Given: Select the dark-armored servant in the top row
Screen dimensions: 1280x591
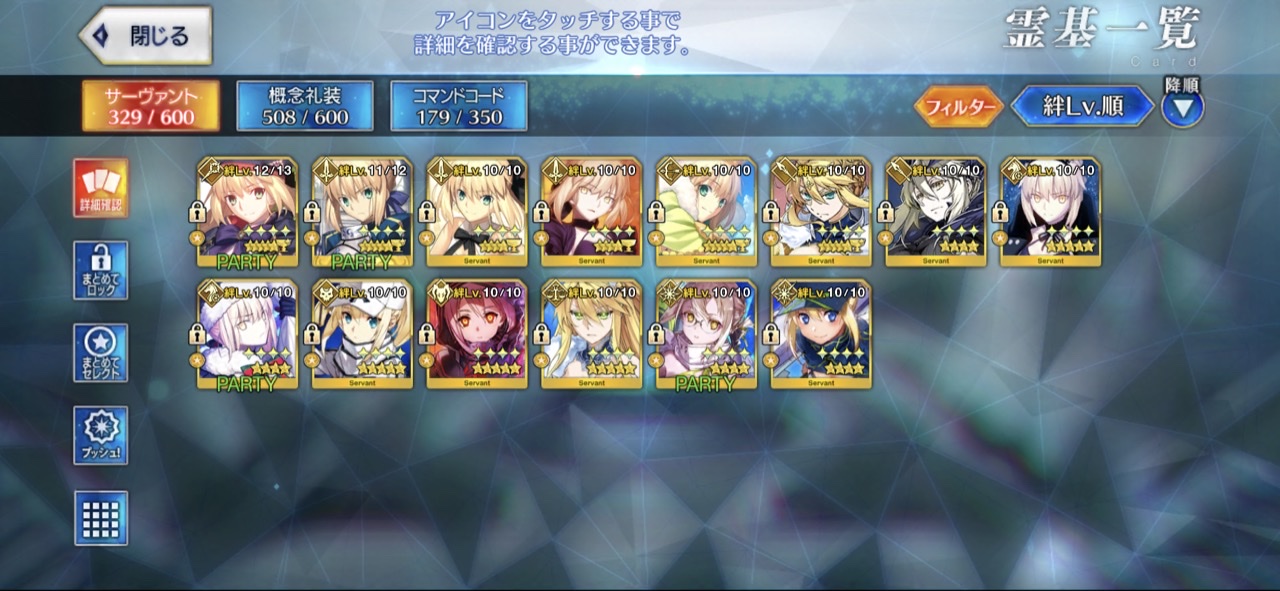Looking at the screenshot, I should tap(936, 212).
